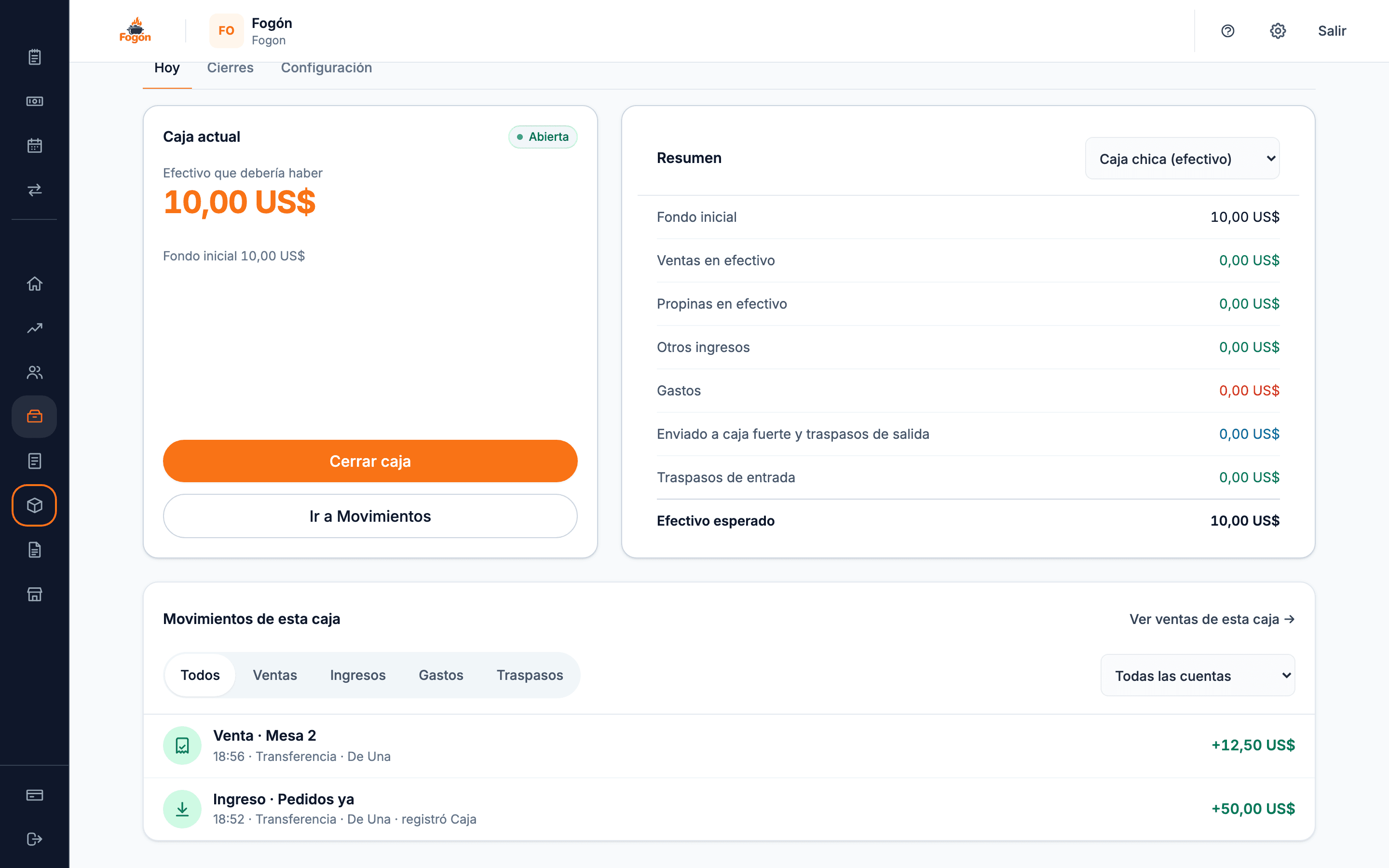Filter movements by Gastos
Viewport: 1389px width, 868px height.
click(x=441, y=675)
